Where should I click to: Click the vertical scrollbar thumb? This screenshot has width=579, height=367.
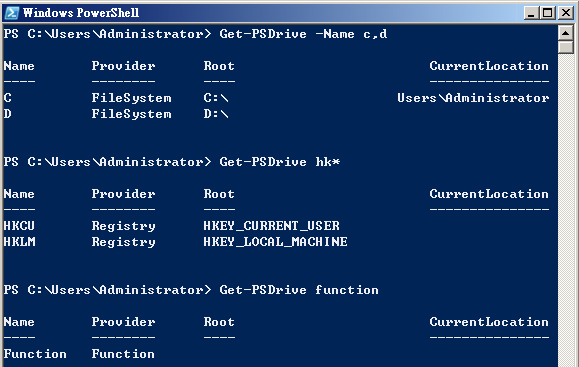point(565,48)
